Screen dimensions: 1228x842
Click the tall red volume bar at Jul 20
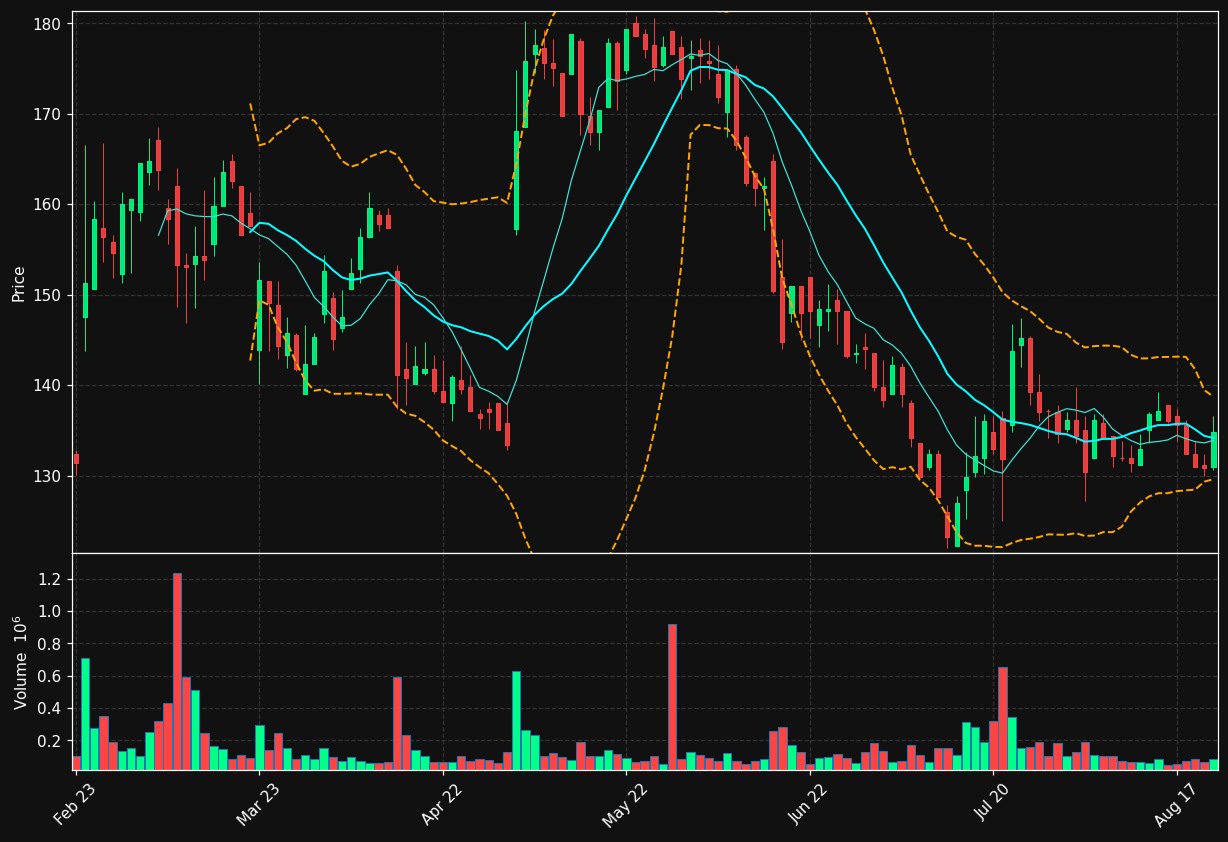(x=1002, y=718)
